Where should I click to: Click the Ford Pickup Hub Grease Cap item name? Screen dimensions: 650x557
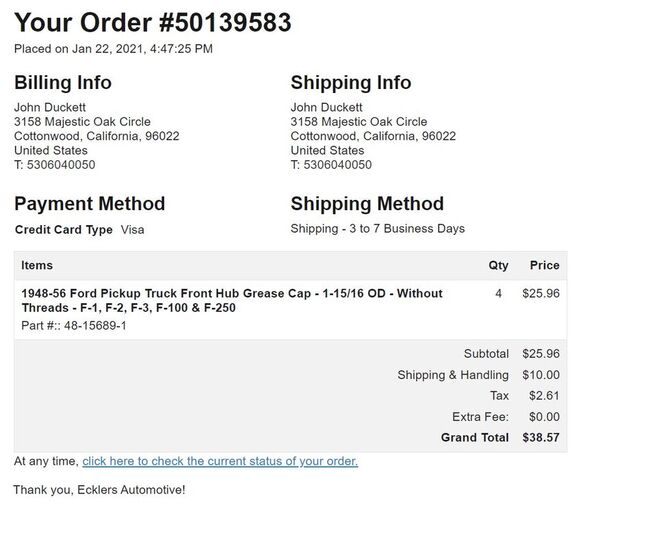232,300
